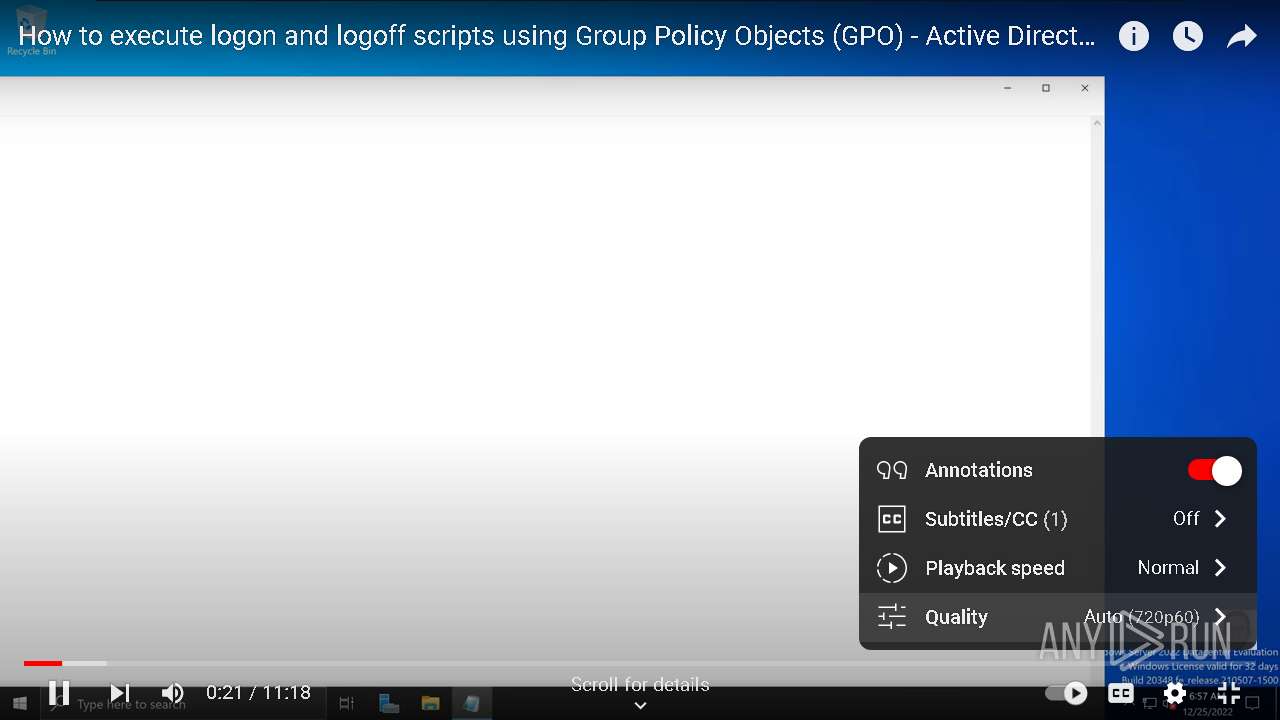Open the video info icon

click(x=1133, y=37)
